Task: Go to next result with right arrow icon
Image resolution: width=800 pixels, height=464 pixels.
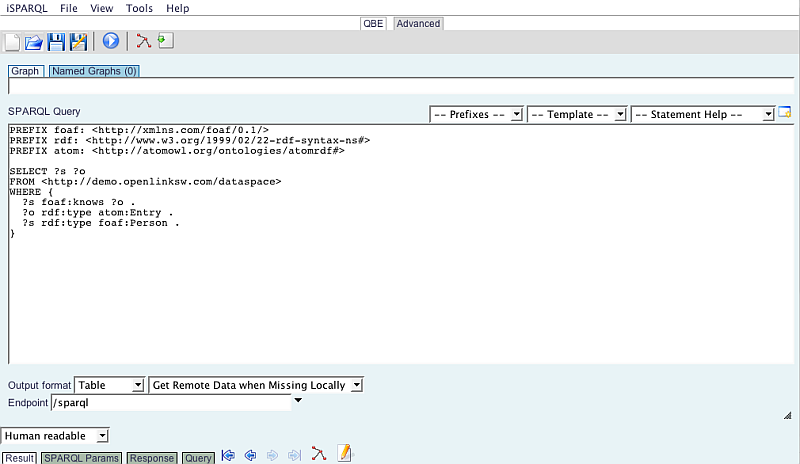Action: [x=272, y=455]
